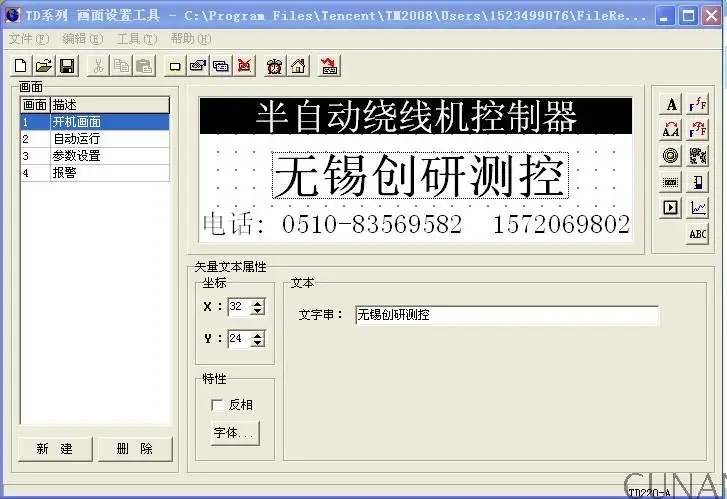Select the gears tool icon

coord(697,156)
